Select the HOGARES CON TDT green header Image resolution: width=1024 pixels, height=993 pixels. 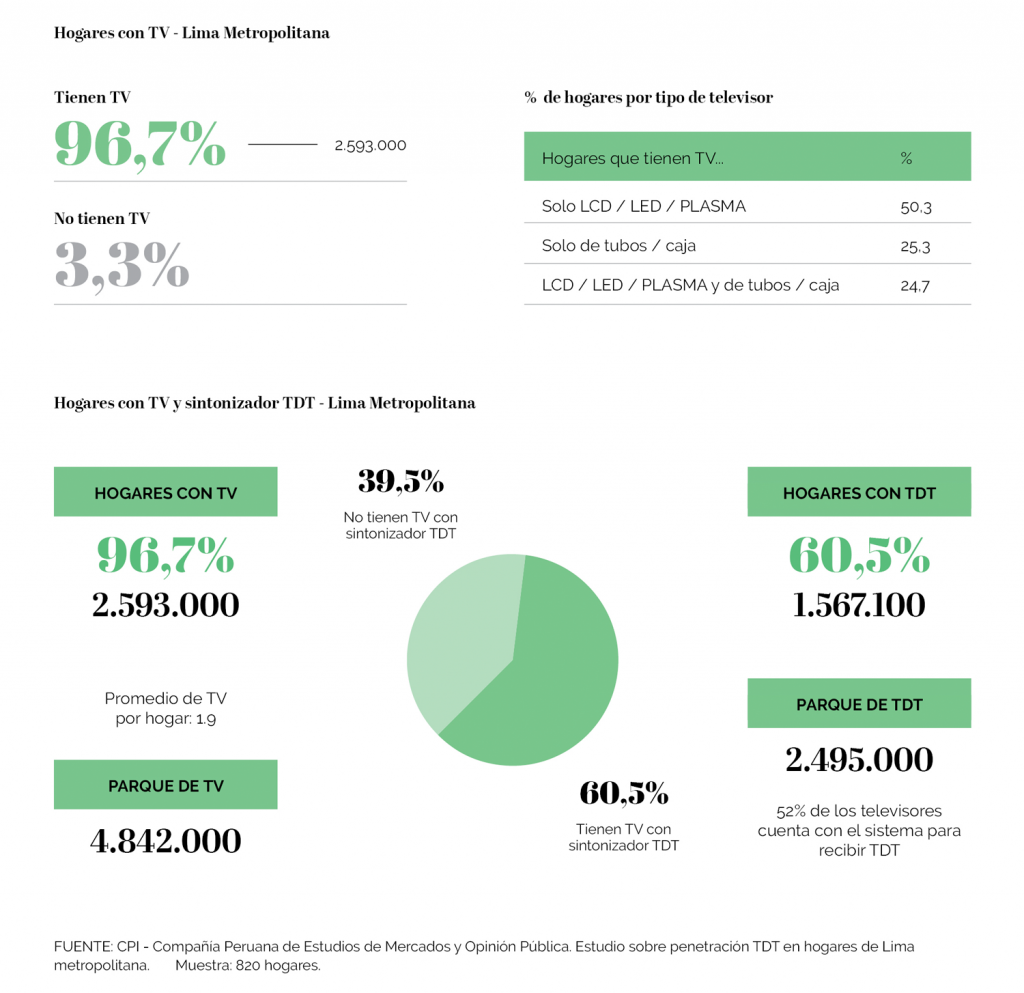pos(859,492)
